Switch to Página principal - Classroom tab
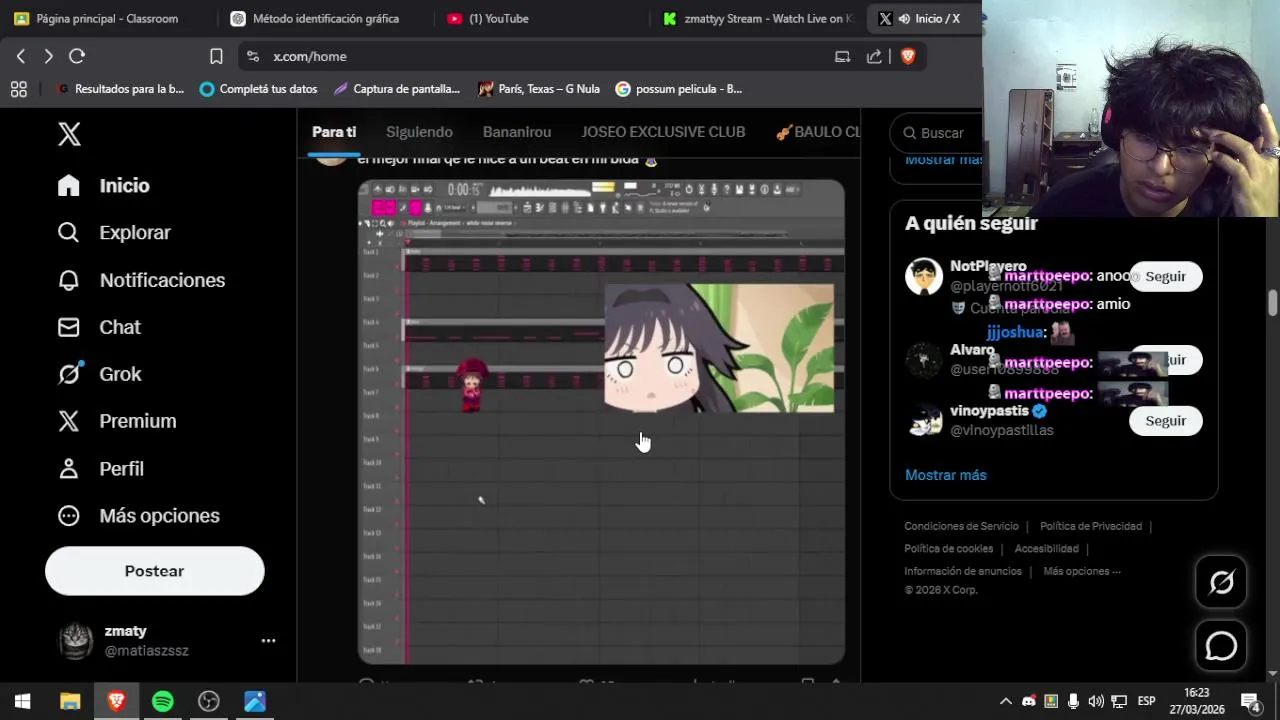The height and width of the screenshot is (720, 1280). [107, 18]
